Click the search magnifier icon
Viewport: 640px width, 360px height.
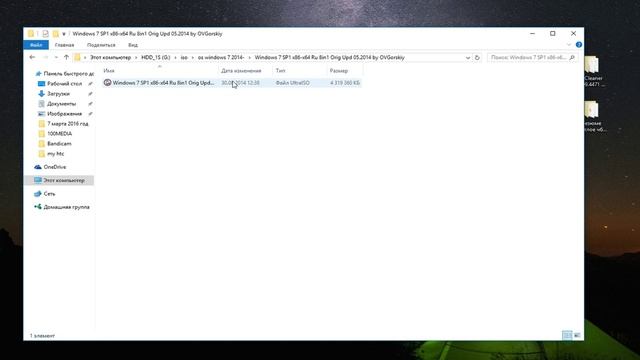tap(572, 58)
